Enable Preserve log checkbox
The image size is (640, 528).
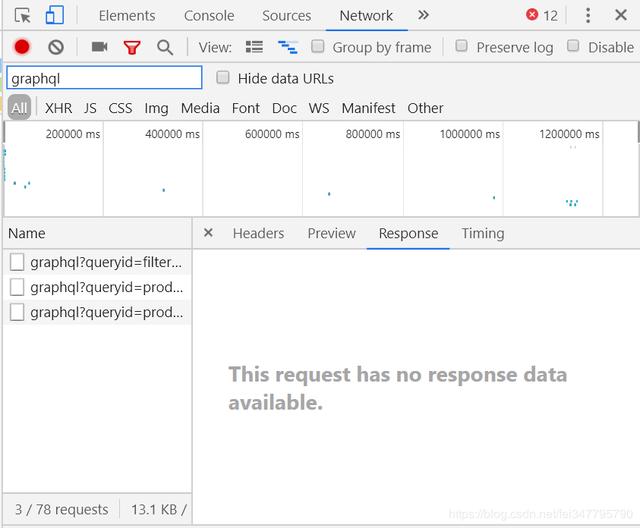coord(461,46)
